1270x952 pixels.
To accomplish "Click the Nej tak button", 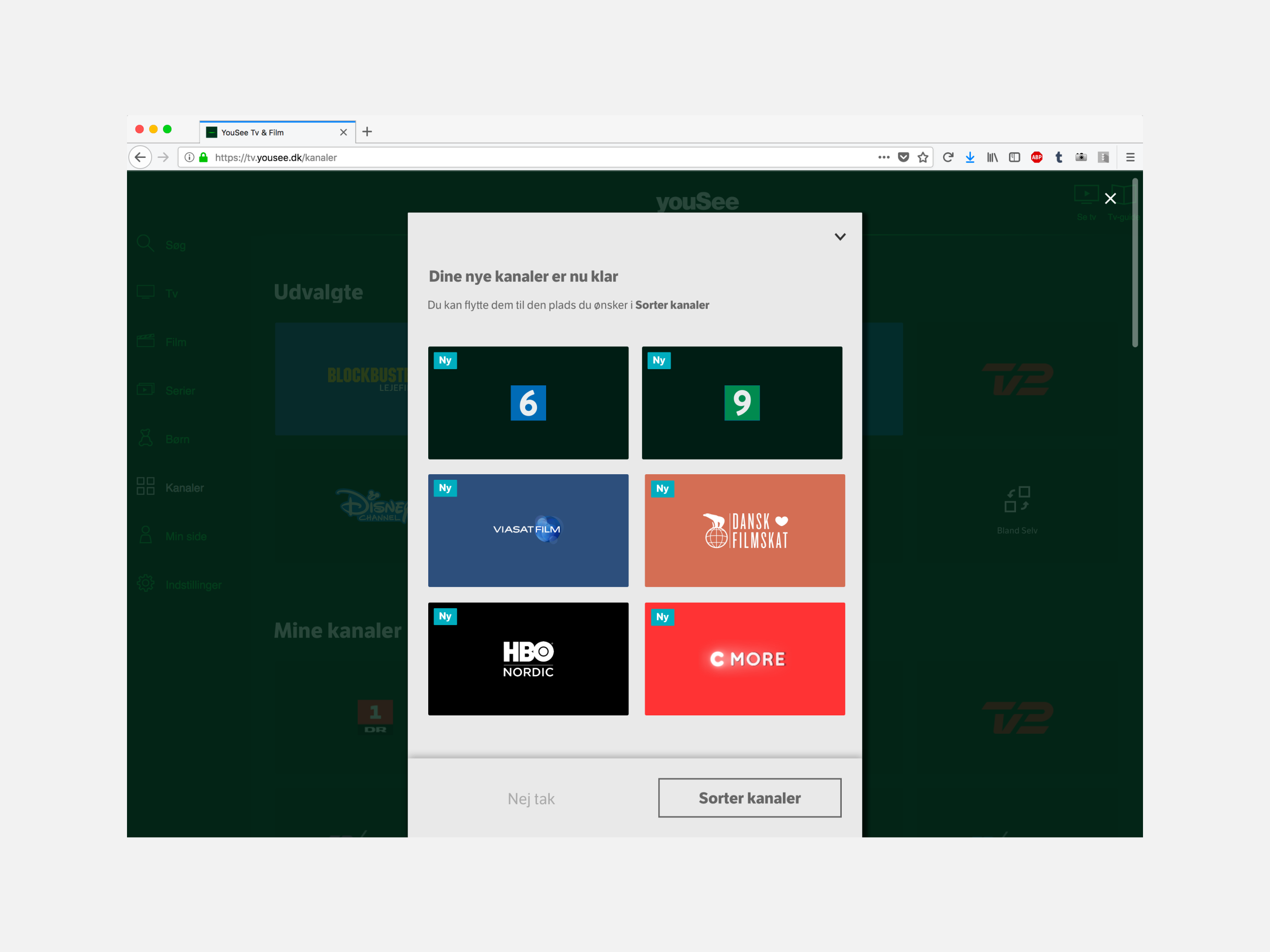I will coord(530,798).
